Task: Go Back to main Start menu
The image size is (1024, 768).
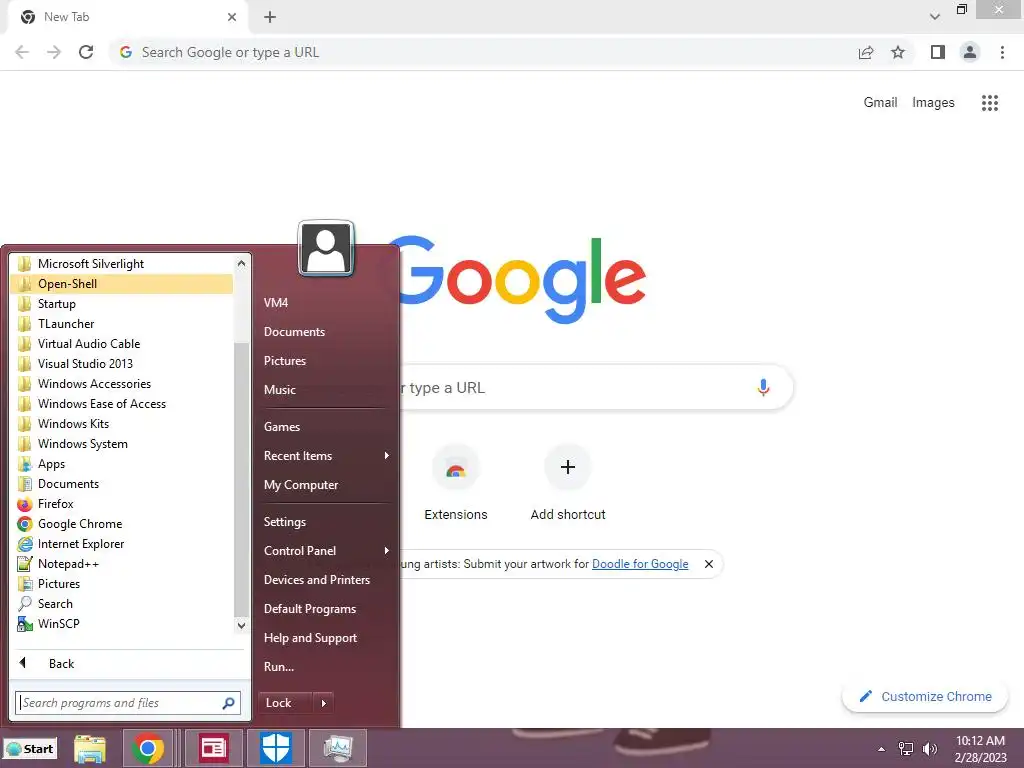Action: point(129,664)
